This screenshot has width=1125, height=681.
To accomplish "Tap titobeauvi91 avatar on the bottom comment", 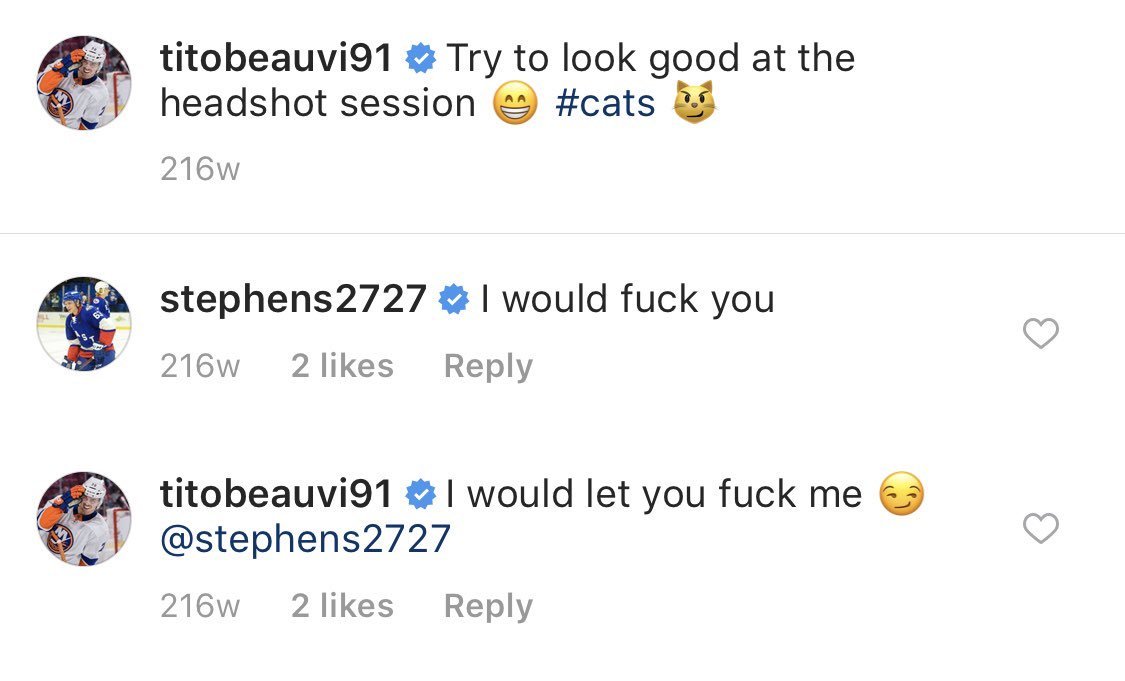I will coord(84,519).
